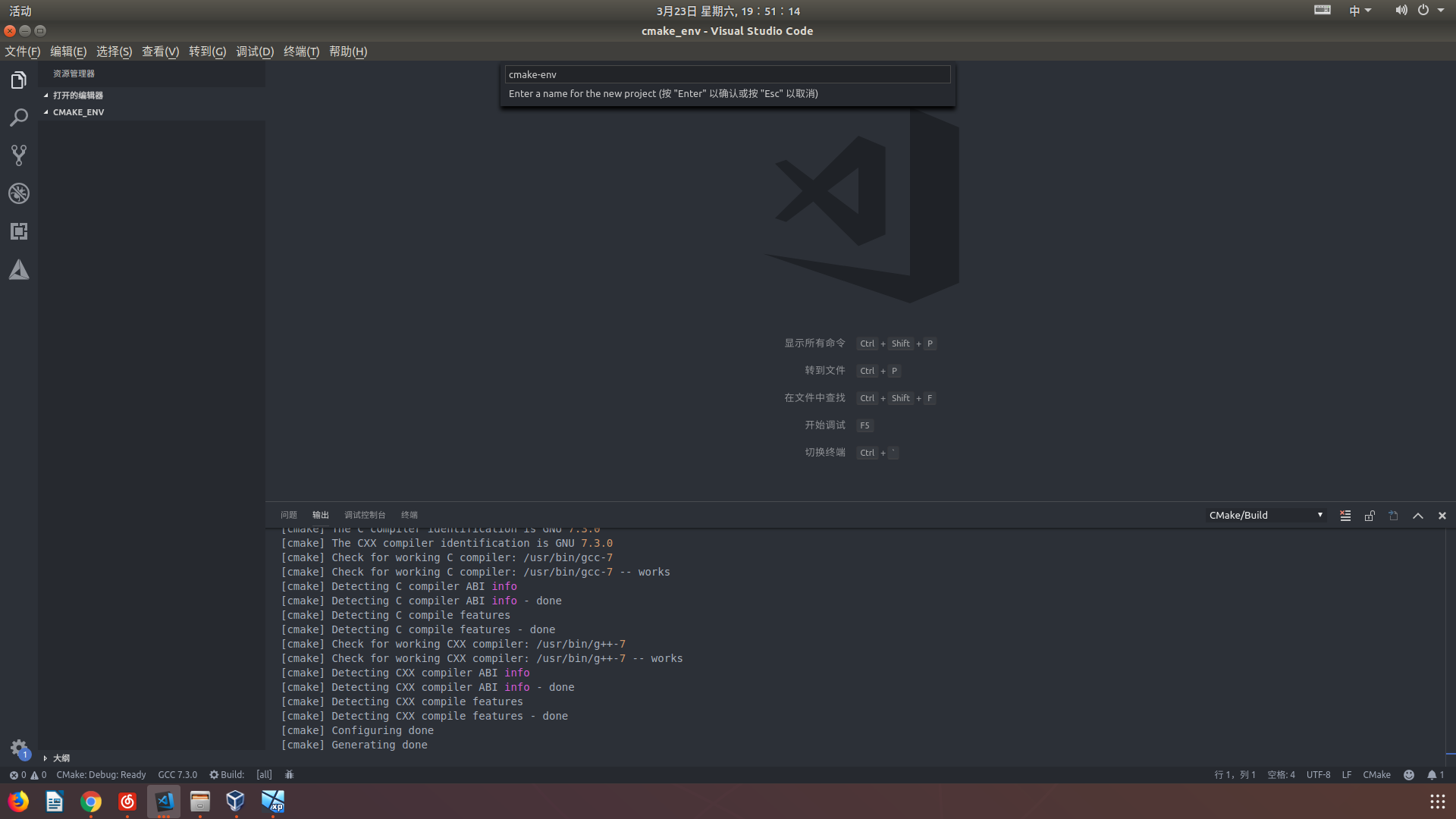Viewport: 1456px width, 819px height.
Task: Show applications grid
Action: [1437, 802]
